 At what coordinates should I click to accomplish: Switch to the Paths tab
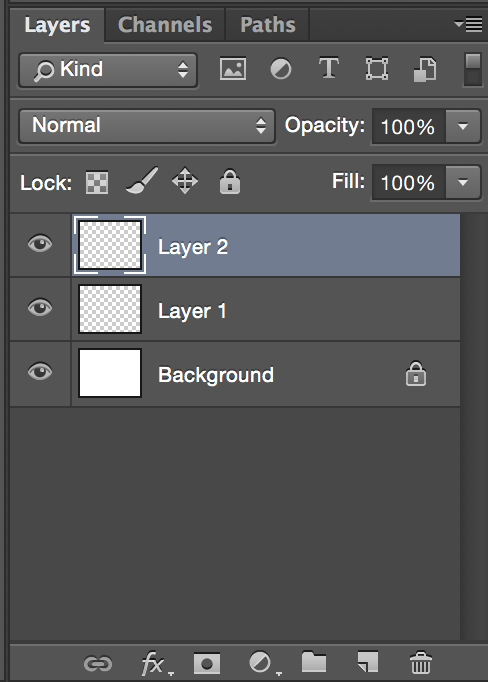point(267,25)
